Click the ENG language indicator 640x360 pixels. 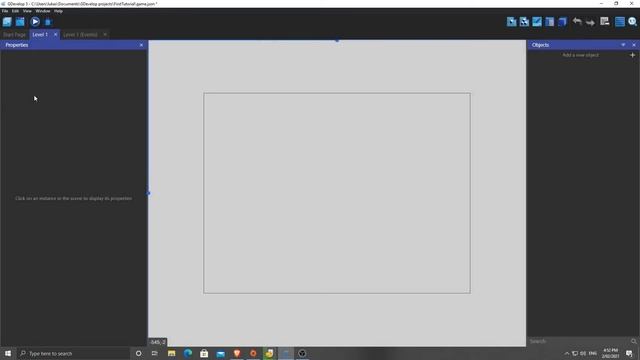point(593,353)
